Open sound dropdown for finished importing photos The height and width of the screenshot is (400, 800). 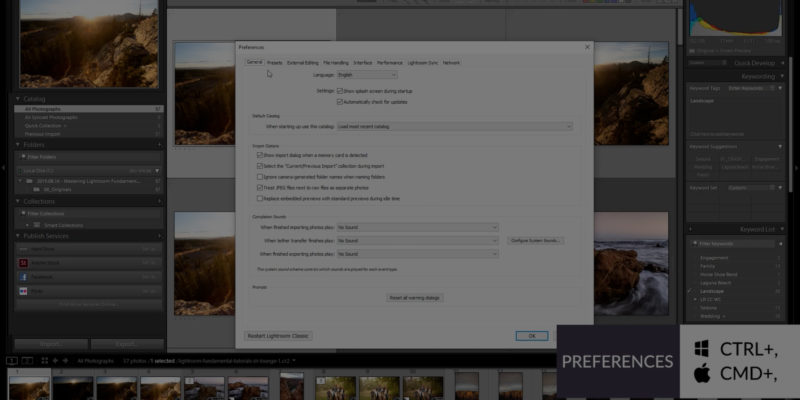tap(417, 228)
